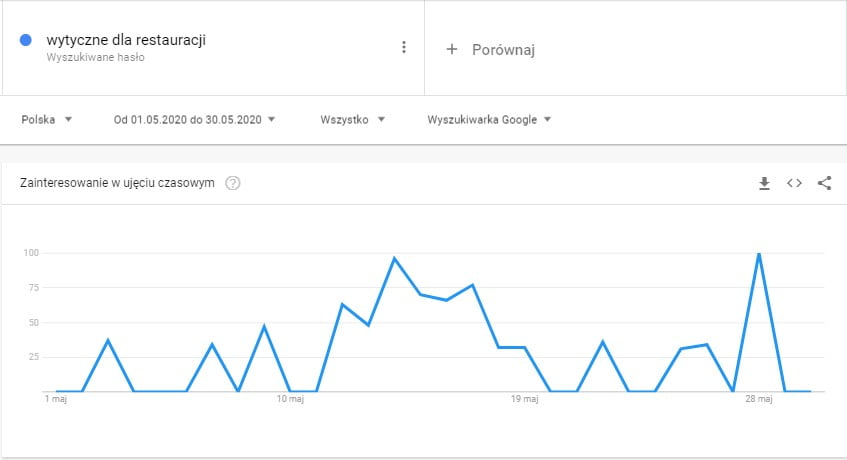Expand the Polska country dropdown
This screenshot has height=460, width=847.
(x=46, y=119)
